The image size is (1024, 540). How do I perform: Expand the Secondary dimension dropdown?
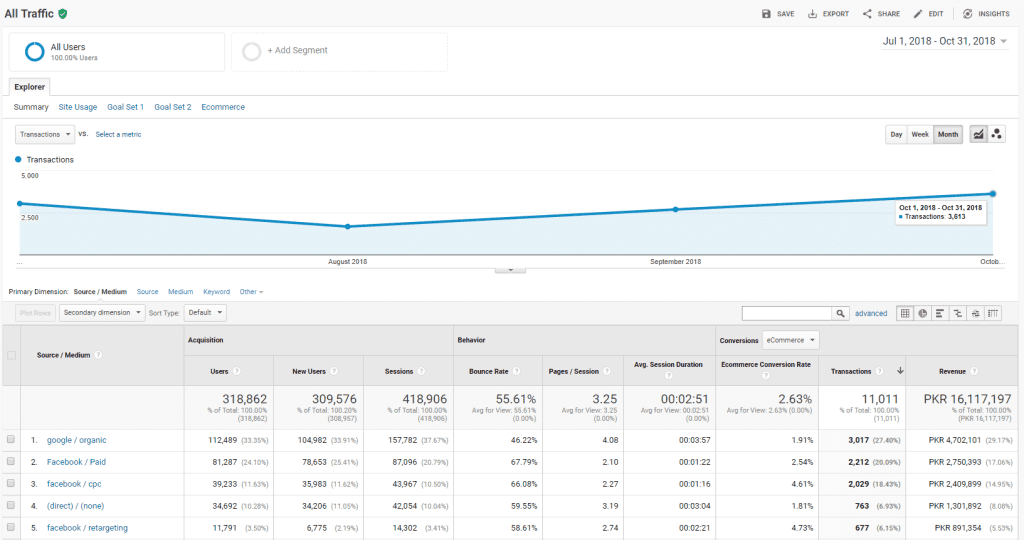click(103, 313)
